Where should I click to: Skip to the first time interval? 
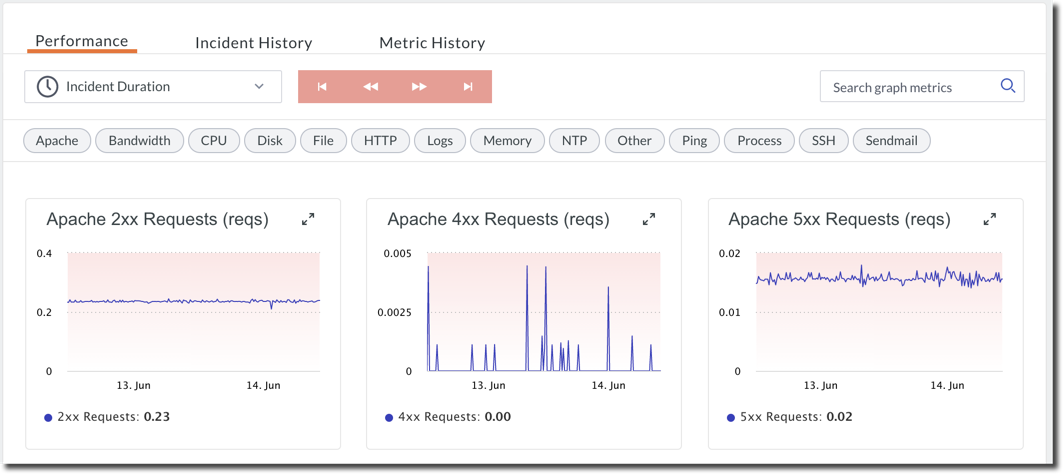[x=322, y=87]
